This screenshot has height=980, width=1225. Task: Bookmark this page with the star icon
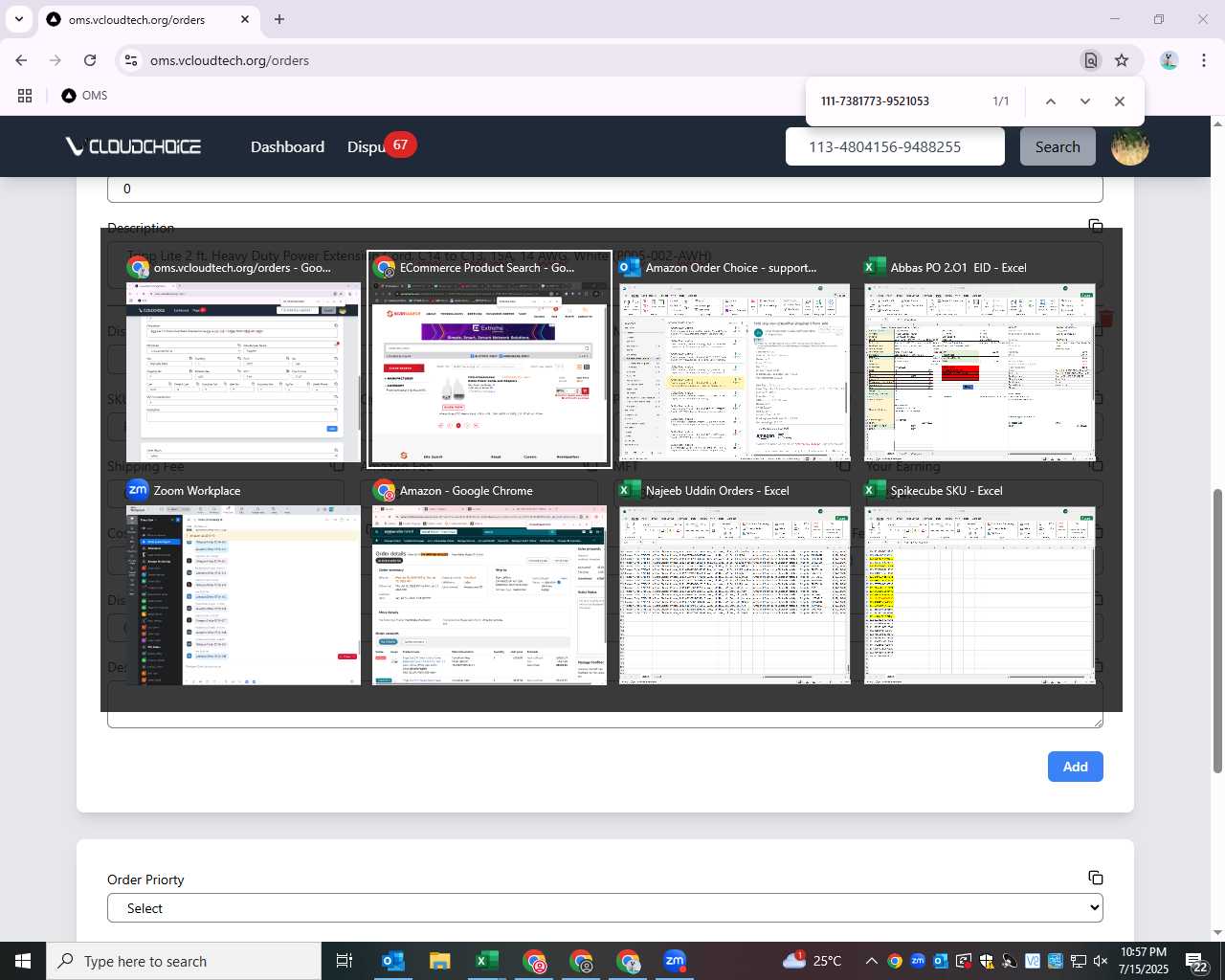pos(1122,60)
